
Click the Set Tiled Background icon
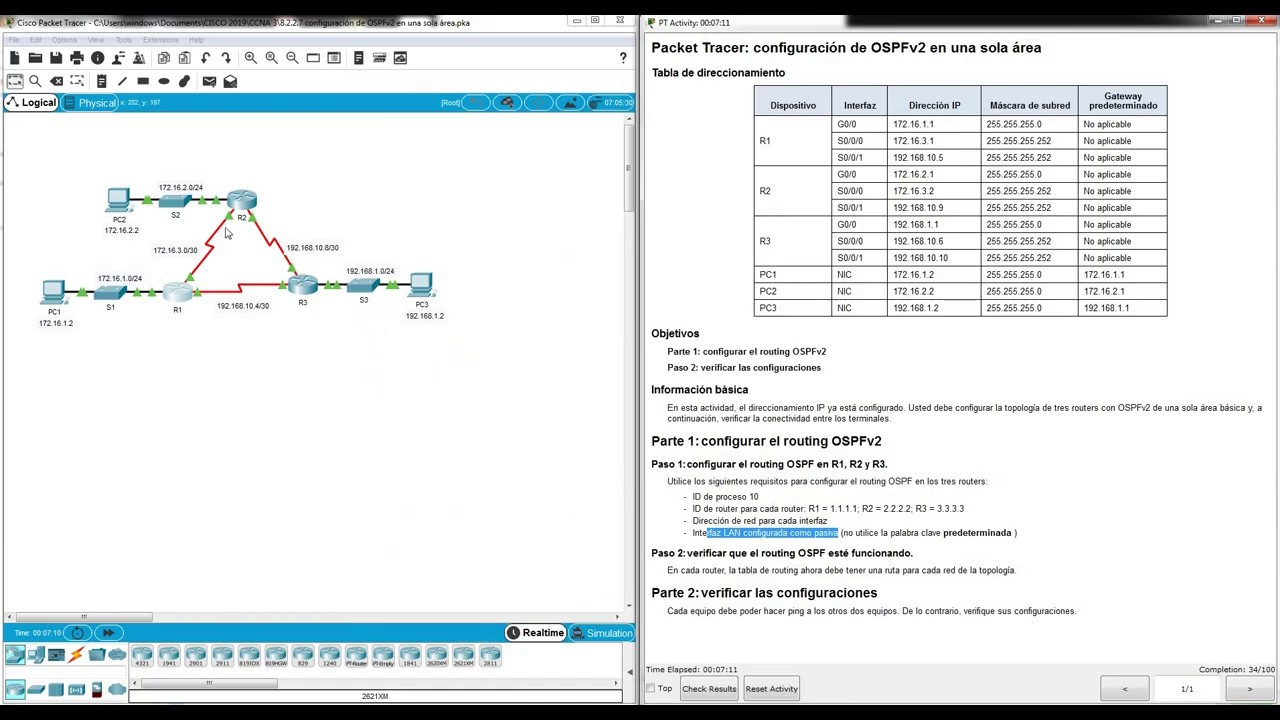click(570, 102)
